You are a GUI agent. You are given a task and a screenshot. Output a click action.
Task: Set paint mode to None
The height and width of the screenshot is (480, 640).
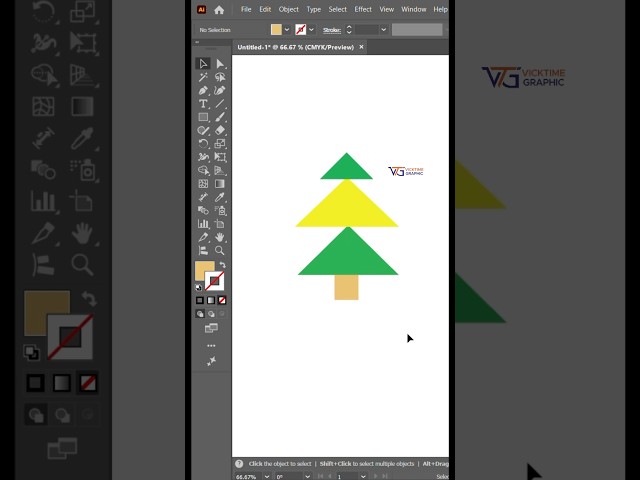coord(222,300)
